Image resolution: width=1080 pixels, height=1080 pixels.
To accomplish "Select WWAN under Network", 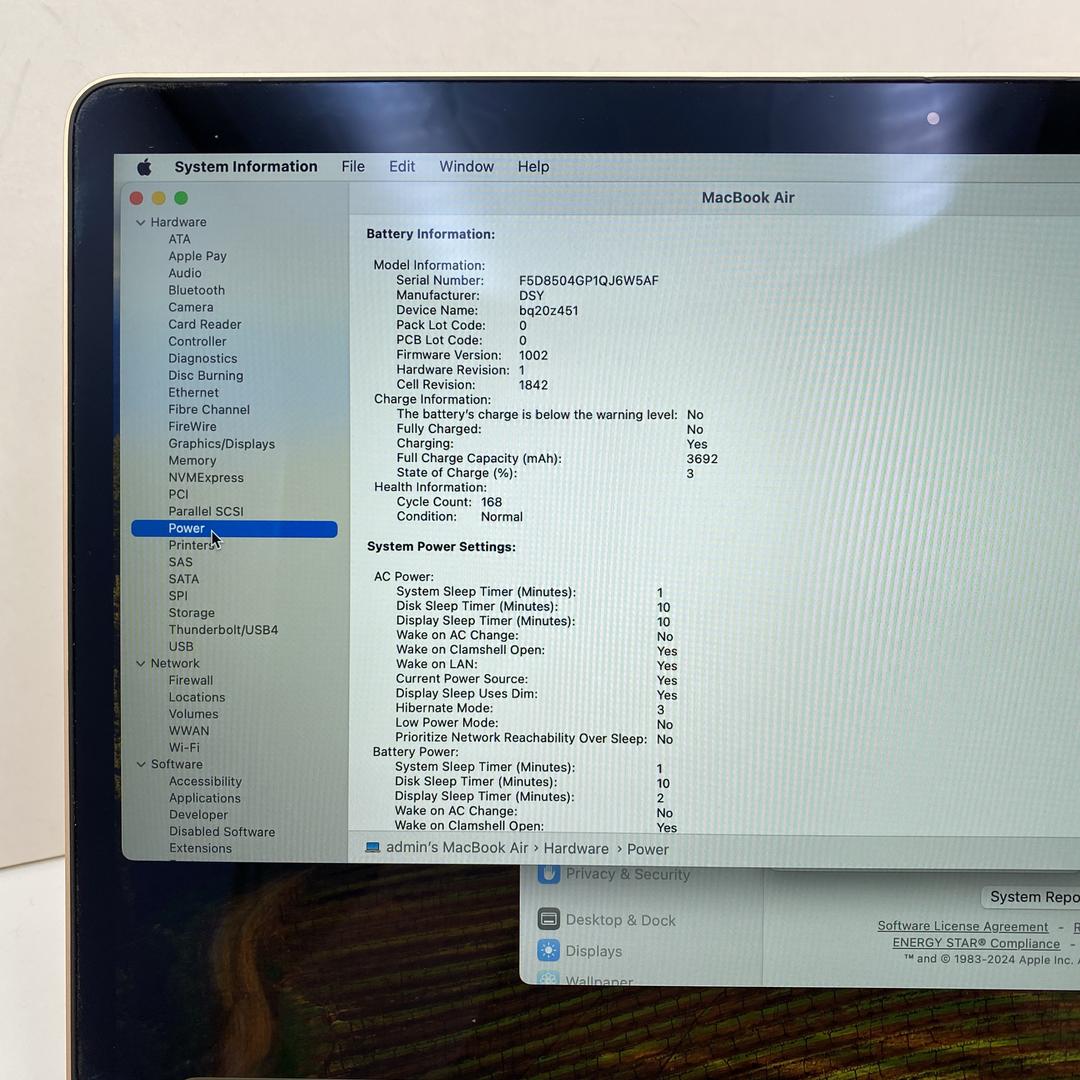I will (x=189, y=731).
